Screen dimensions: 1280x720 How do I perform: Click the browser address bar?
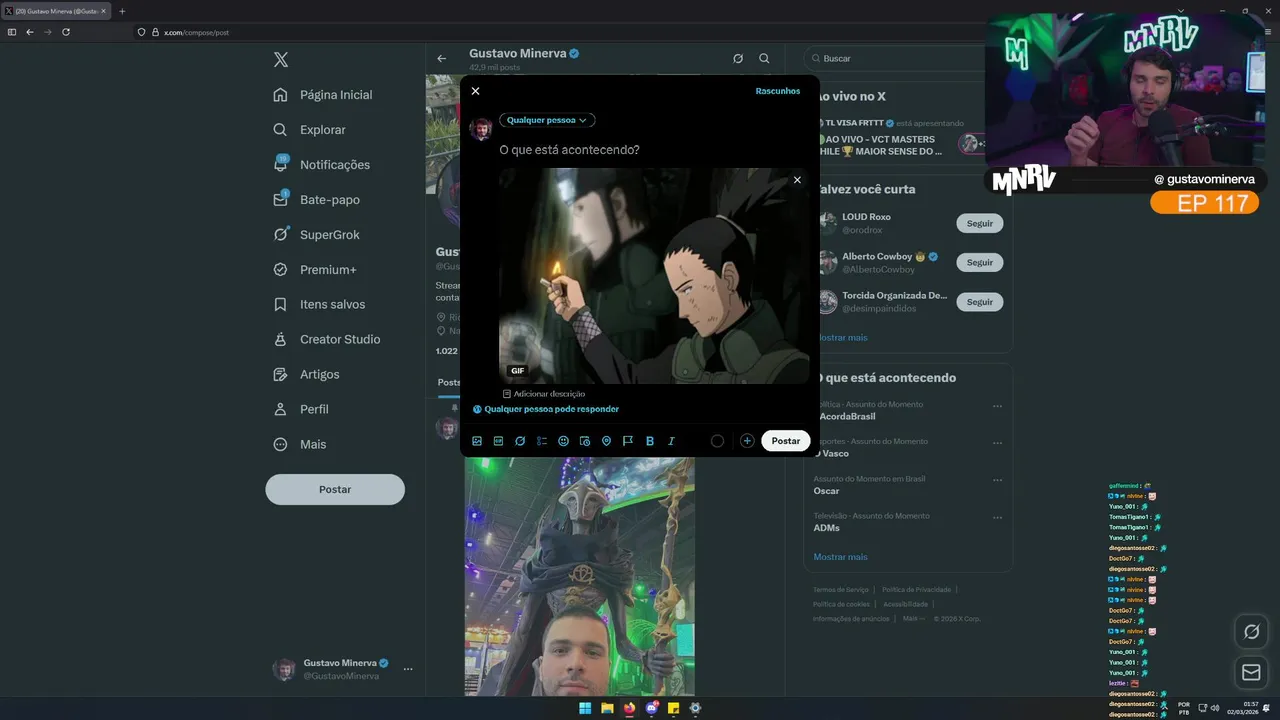(560, 32)
